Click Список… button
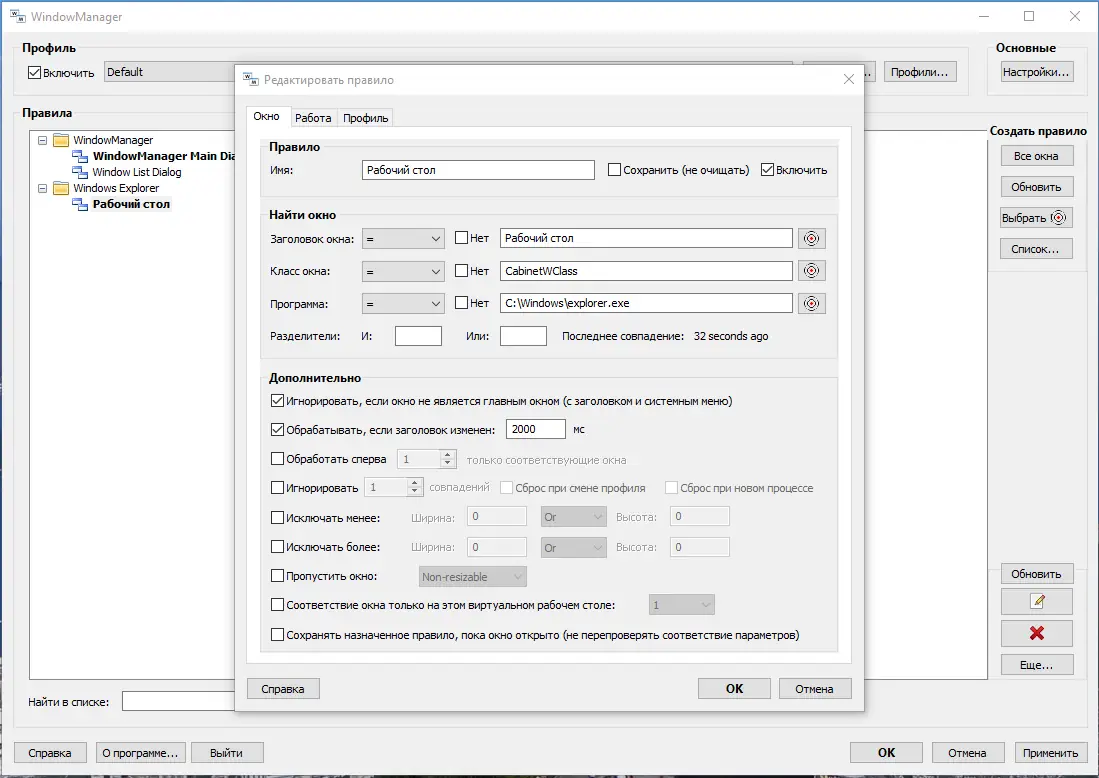 click(1037, 249)
